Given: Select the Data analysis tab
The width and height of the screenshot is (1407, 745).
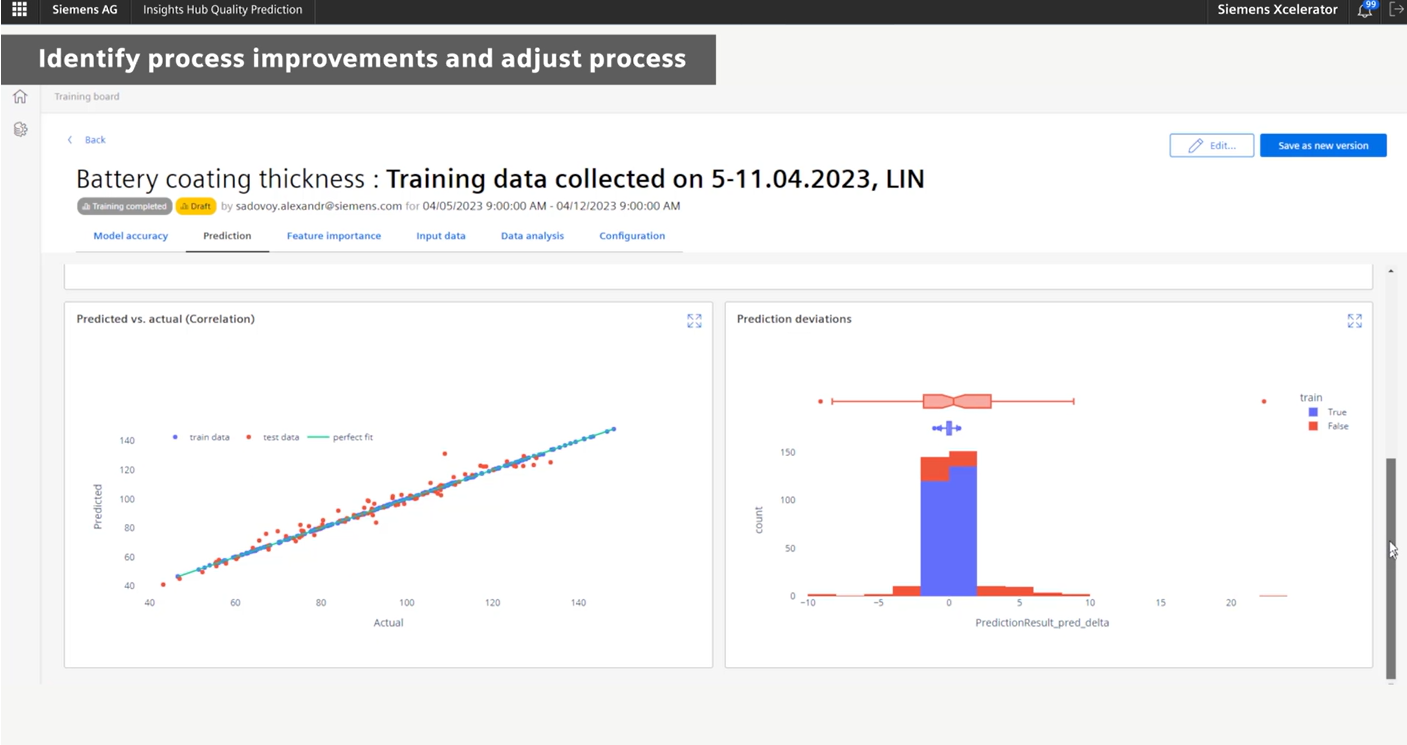Looking at the screenshot, I should click(531, 236).
